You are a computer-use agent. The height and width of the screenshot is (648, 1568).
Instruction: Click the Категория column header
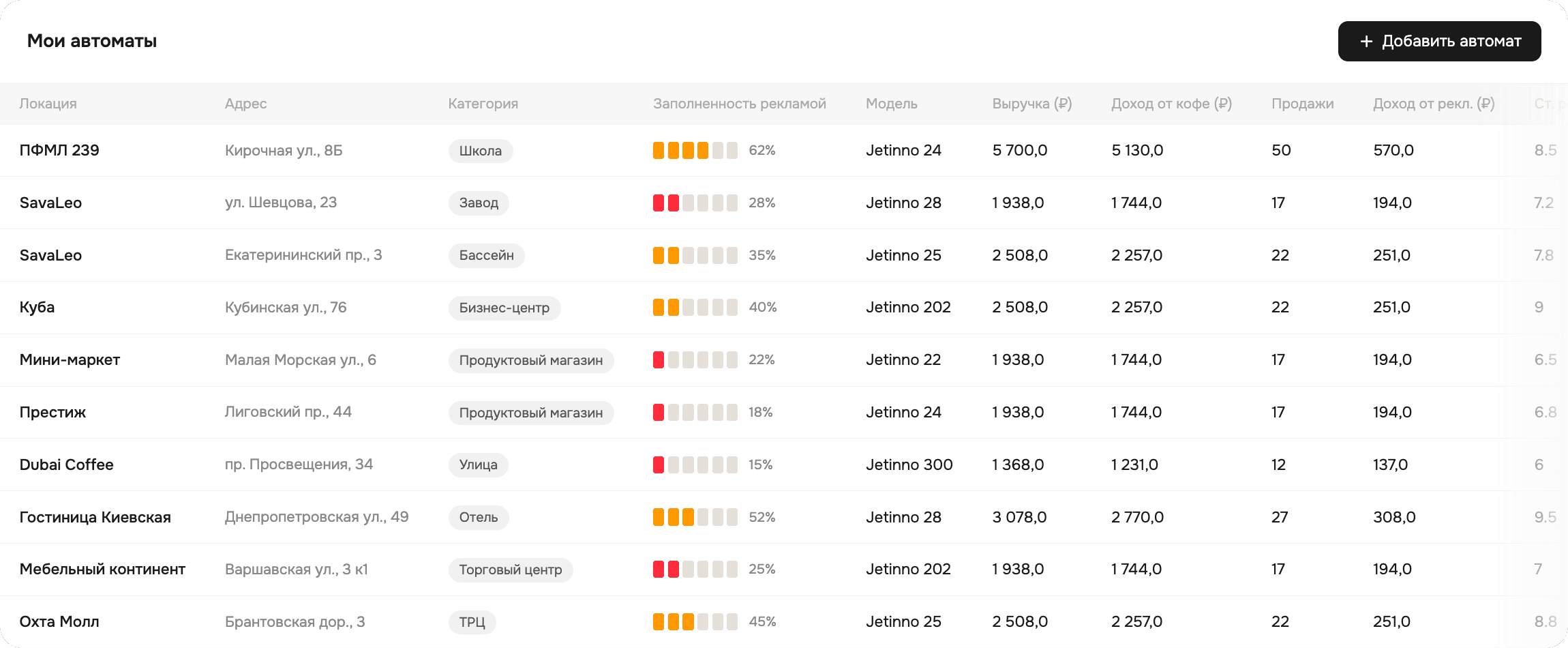(483, 104)
